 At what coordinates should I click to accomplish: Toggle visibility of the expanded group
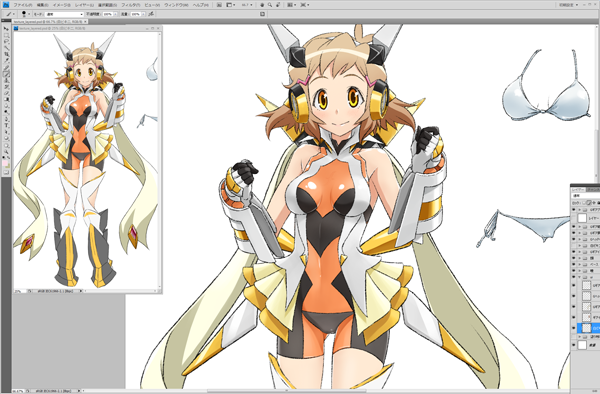coord(574,277)
